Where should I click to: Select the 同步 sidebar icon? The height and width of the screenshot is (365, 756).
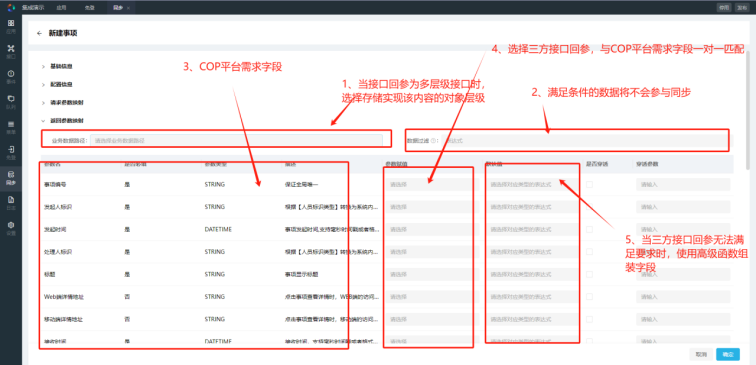[11, 177]
